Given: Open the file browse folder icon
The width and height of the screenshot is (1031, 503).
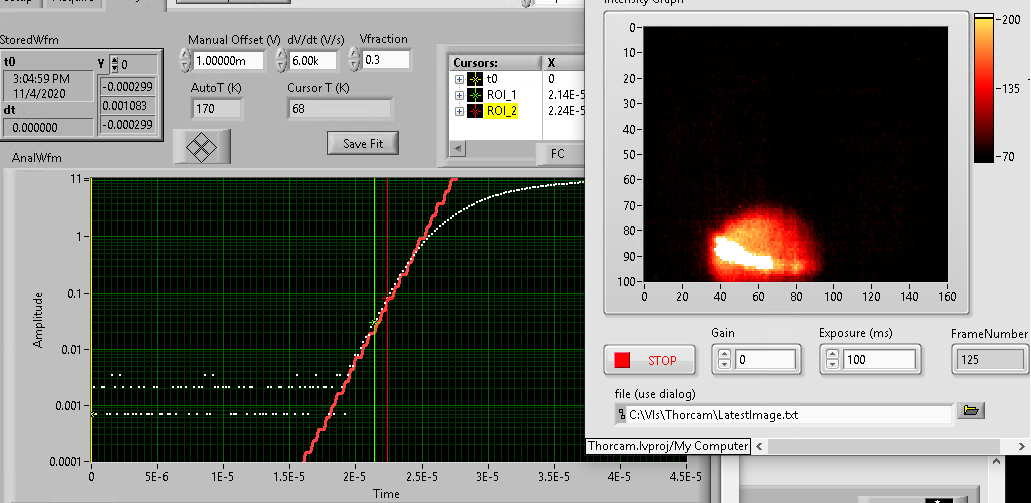Looking at the screenshot, I should (x=969, y=410).
